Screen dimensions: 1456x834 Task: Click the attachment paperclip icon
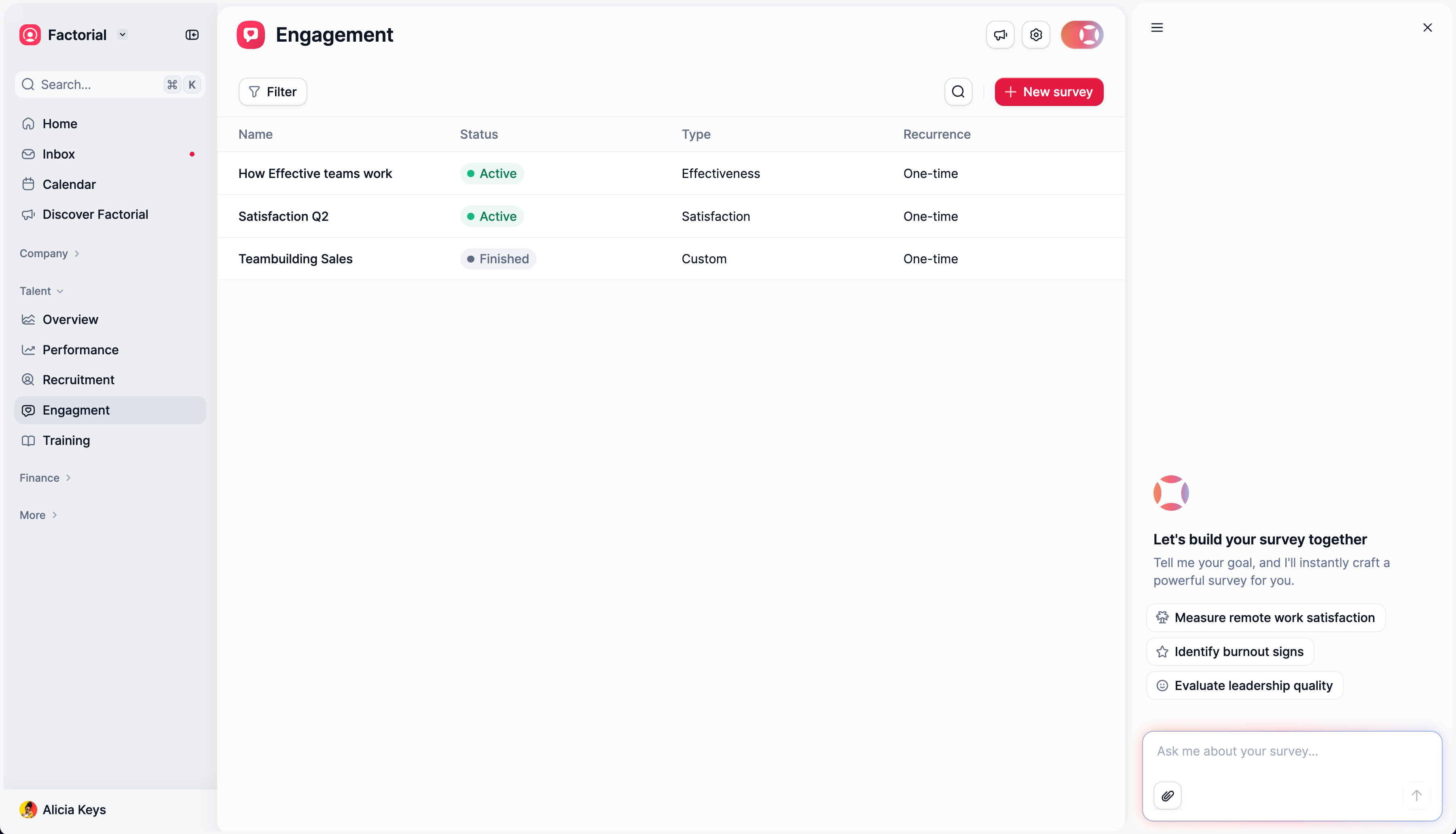(x=1167, y=796)
